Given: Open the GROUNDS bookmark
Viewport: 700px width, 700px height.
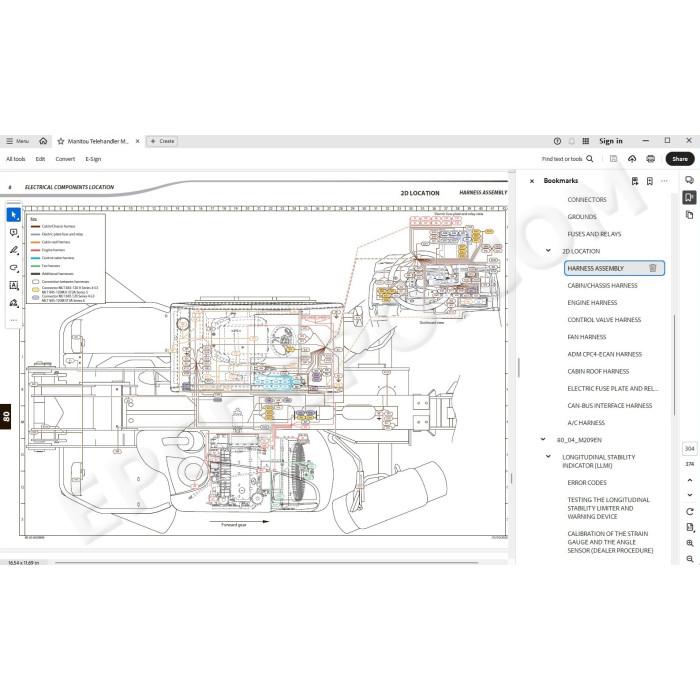Looking at the screenshot, I should 582,217.
